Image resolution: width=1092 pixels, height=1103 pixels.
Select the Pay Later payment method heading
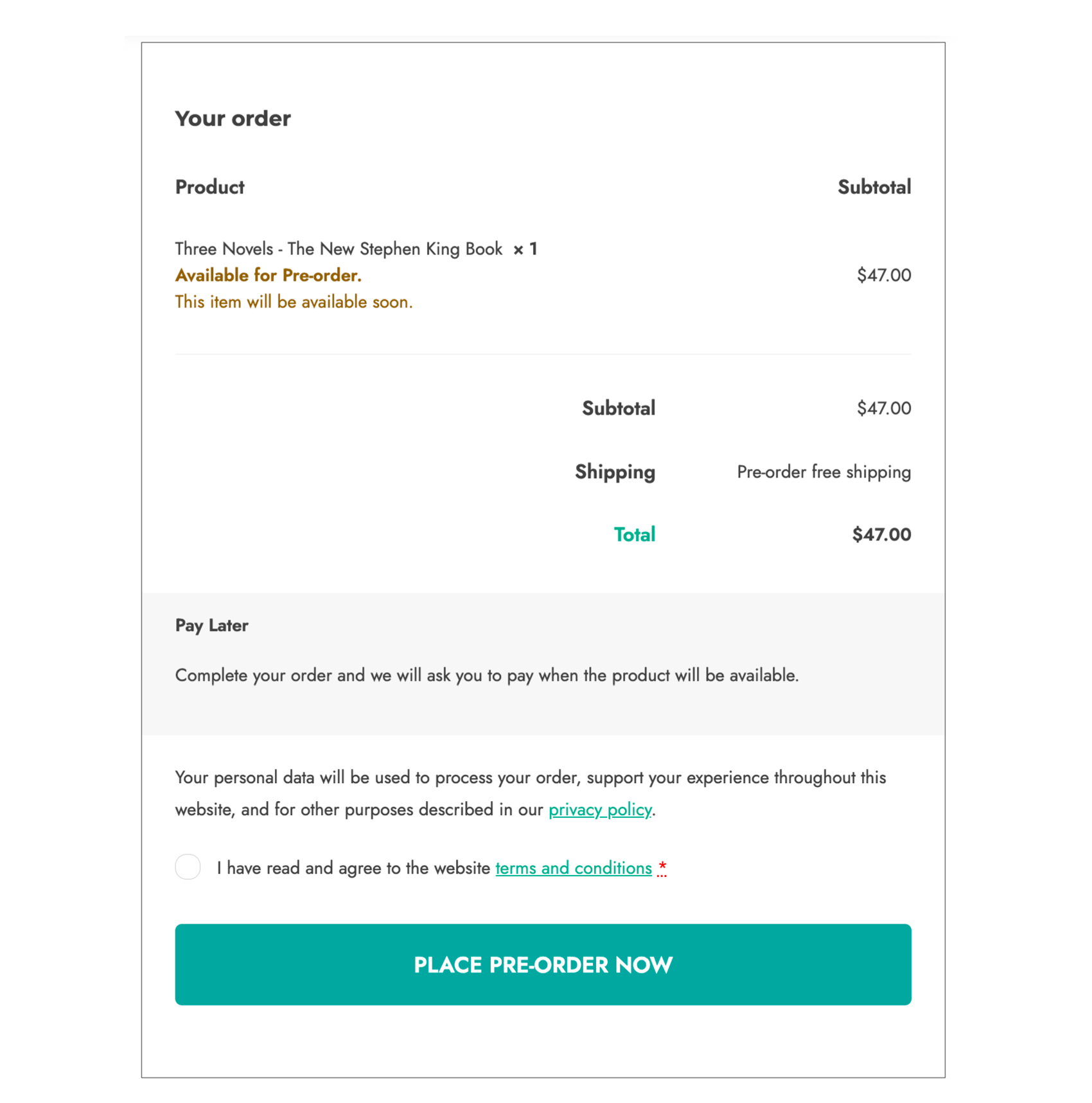[x=211, y=625]
